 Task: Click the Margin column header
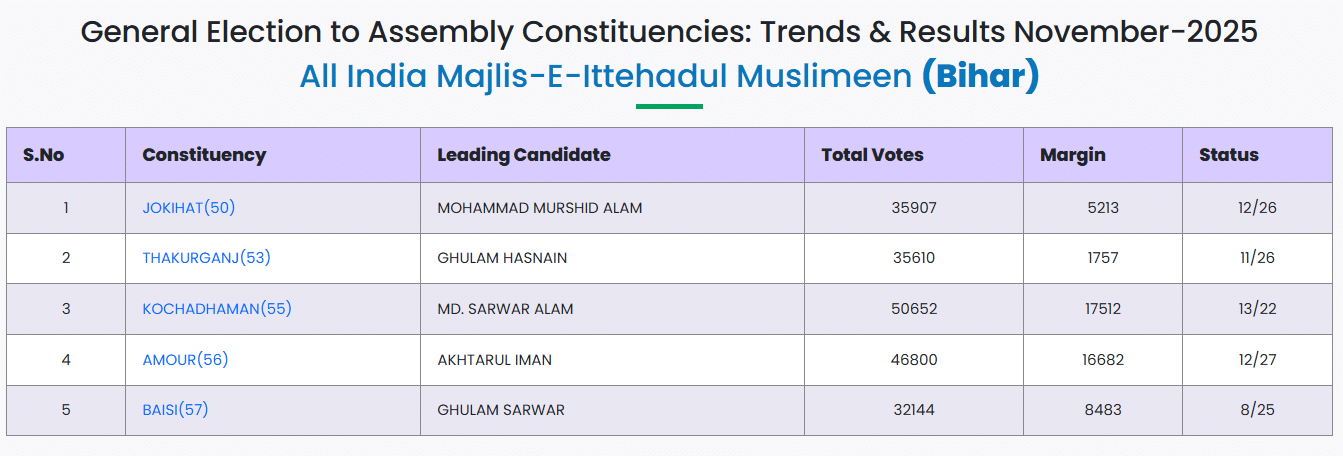(x=1073, y=155)
